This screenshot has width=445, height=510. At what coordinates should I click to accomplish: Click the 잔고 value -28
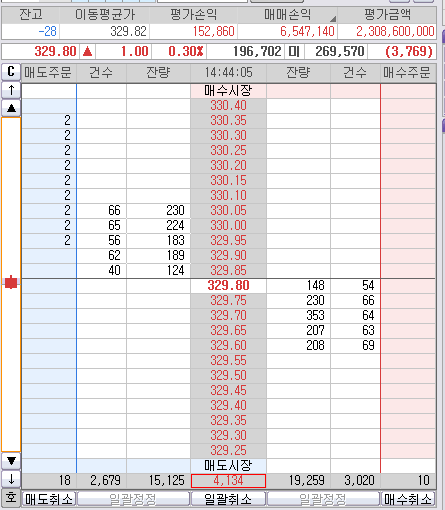pyautogui.click(x=48, y=32)
